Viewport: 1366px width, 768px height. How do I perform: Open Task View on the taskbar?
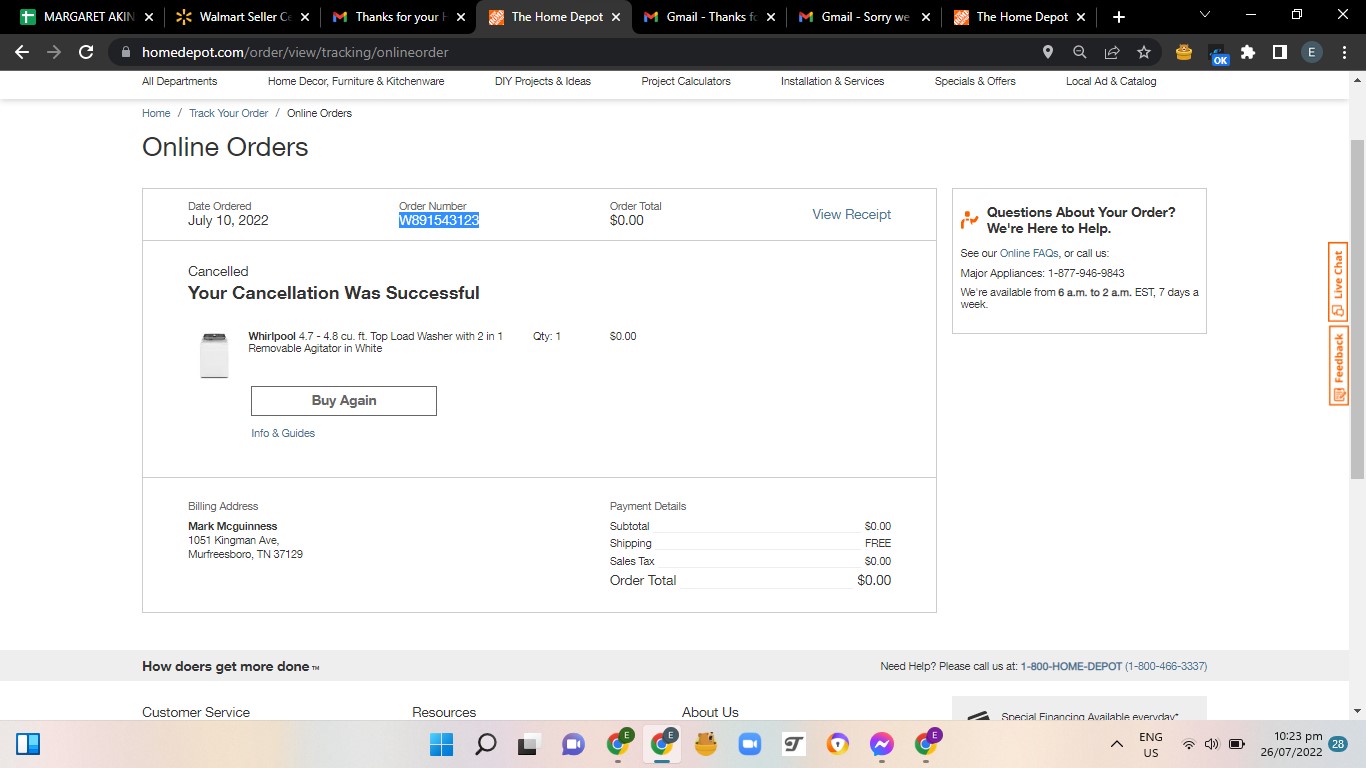529,744
